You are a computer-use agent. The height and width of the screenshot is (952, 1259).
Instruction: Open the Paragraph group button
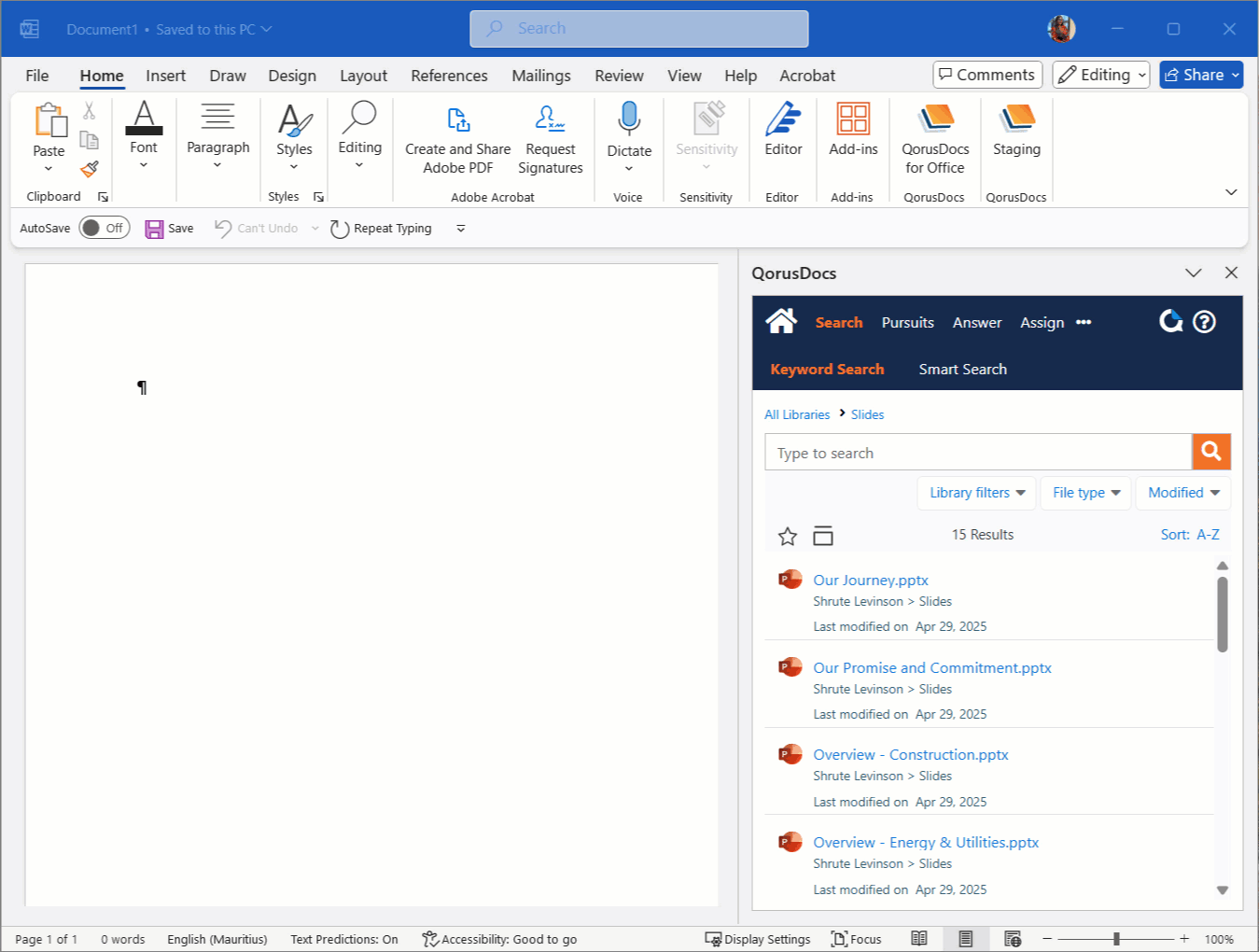(218, 135)
